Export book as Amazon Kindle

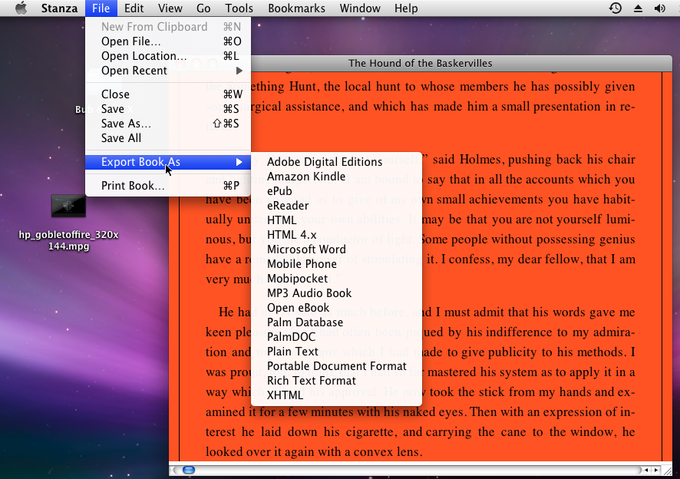[x=337, y=176]
